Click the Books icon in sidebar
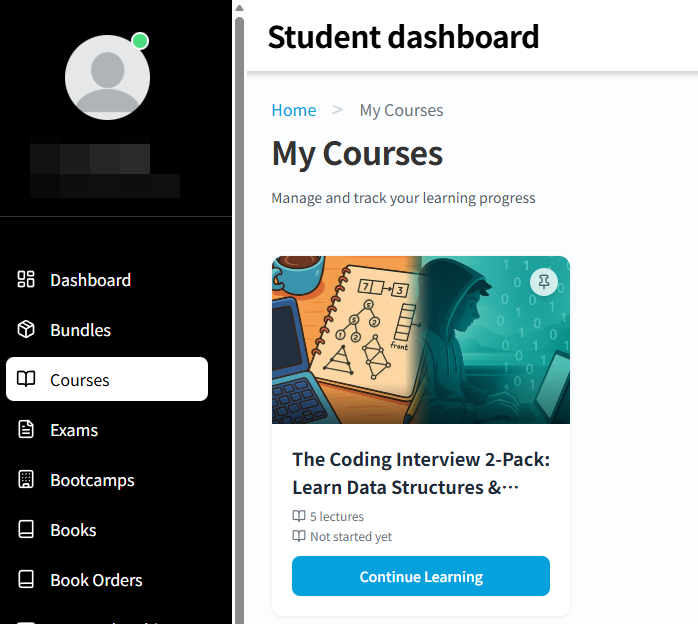 [x=27, y=530]
